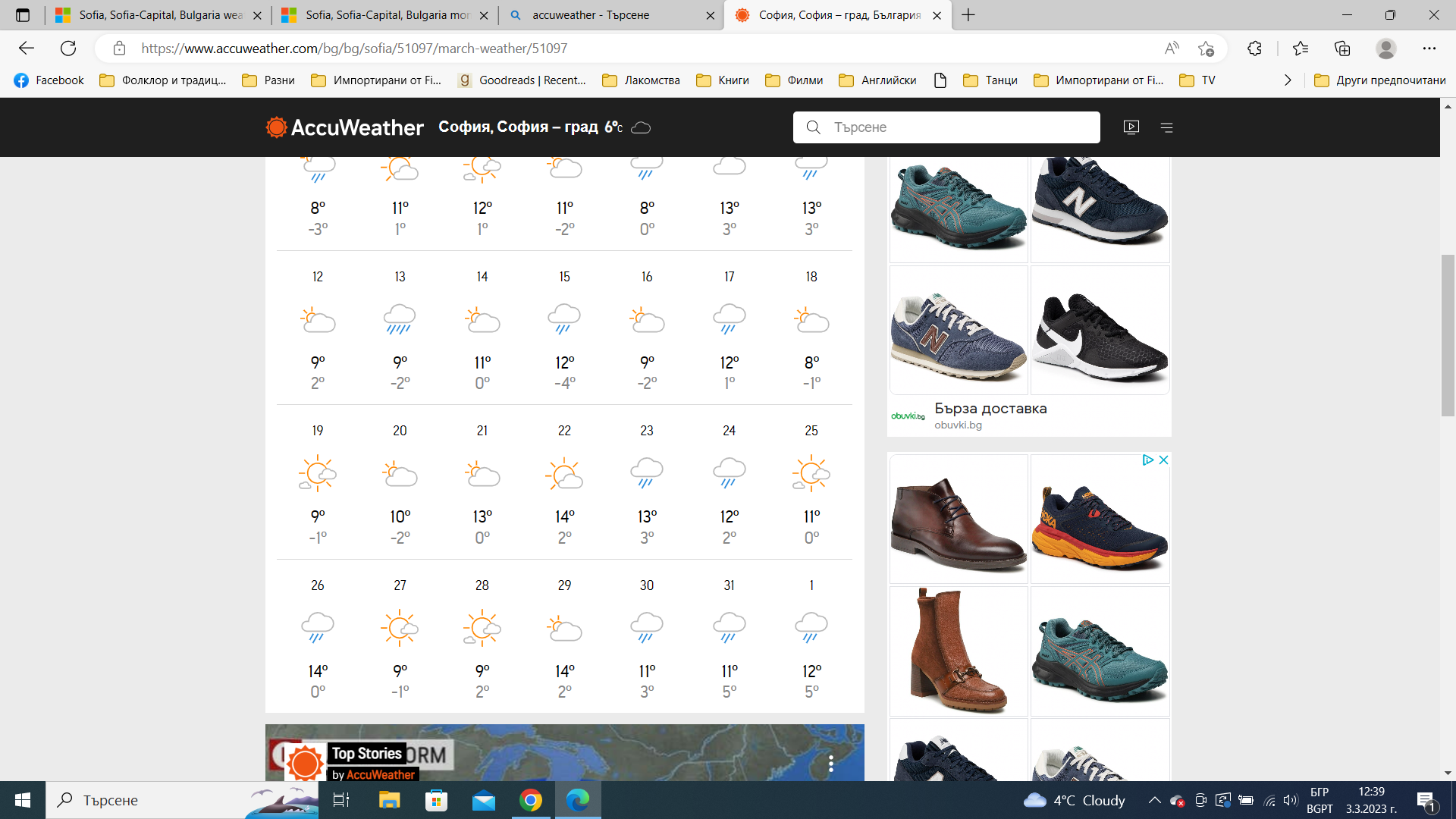The width and height of the screenshot is (1456, 819).
Task: Open browser extensions puzzle icon
Action: [1254, 49]
